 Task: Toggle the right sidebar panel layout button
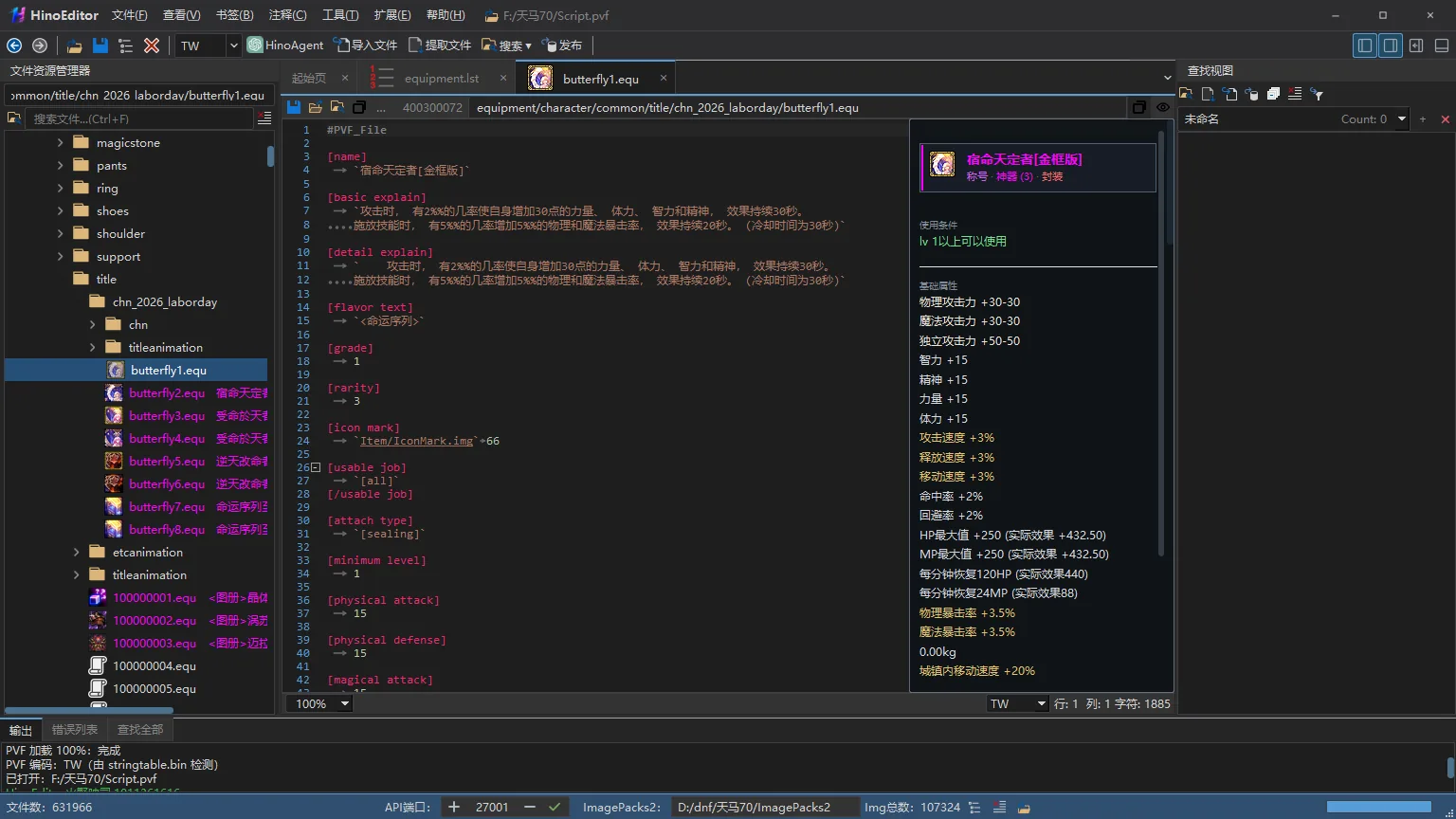[x=1391, y=45]
